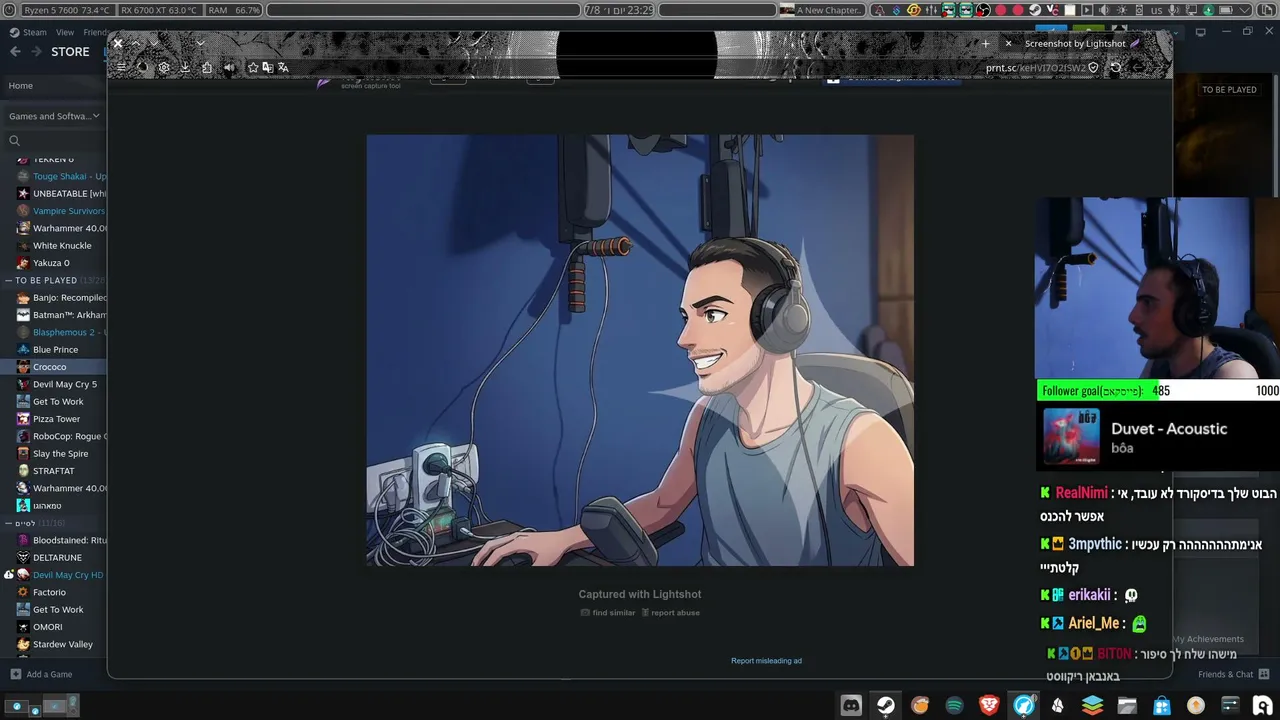Open the app store shopping bag icon

click(x=1161, y=705)
